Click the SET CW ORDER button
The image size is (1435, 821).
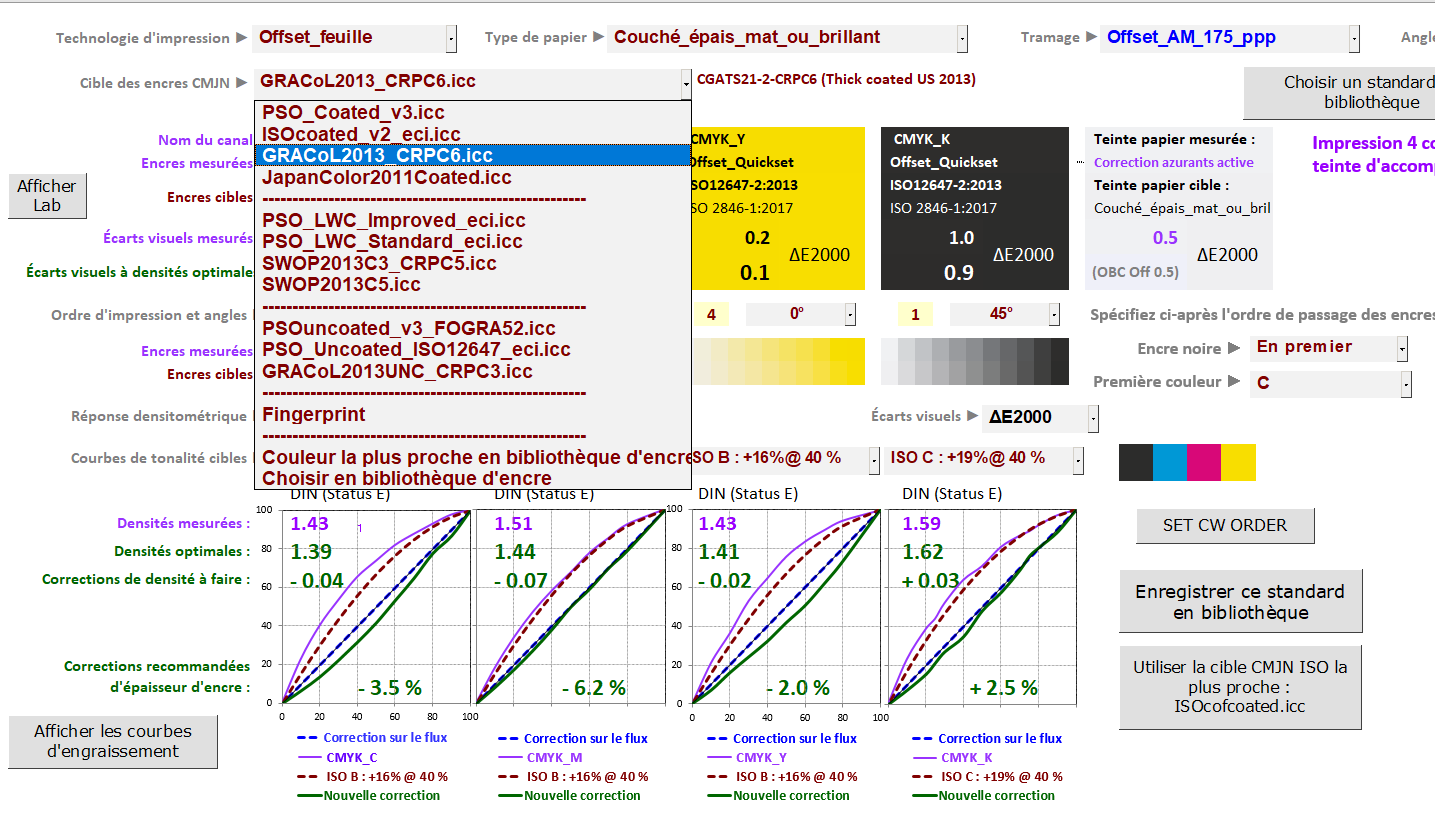(1225, 525)
